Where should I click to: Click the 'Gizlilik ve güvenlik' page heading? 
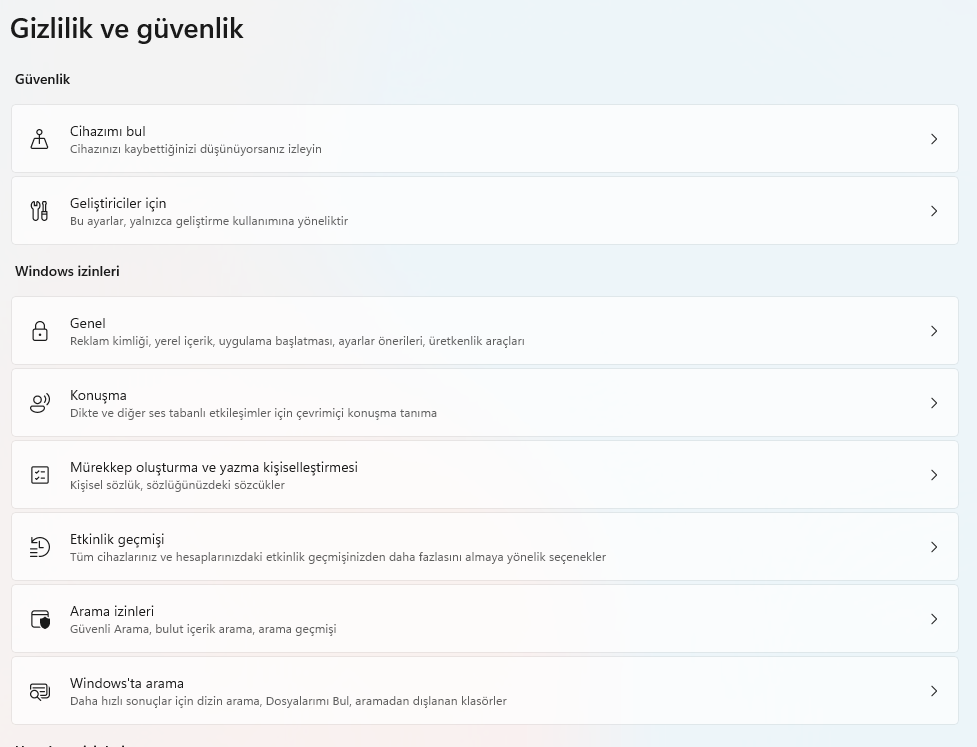[x=126, y=29]
